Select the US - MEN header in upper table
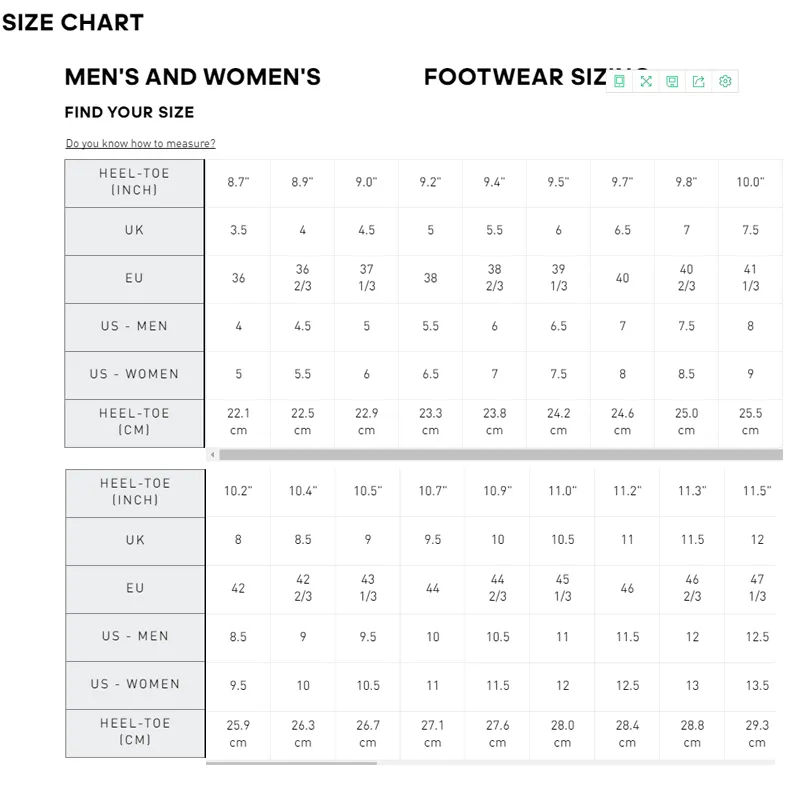The image size is (800, 800). pyautogui.click(x=134, y=327)
